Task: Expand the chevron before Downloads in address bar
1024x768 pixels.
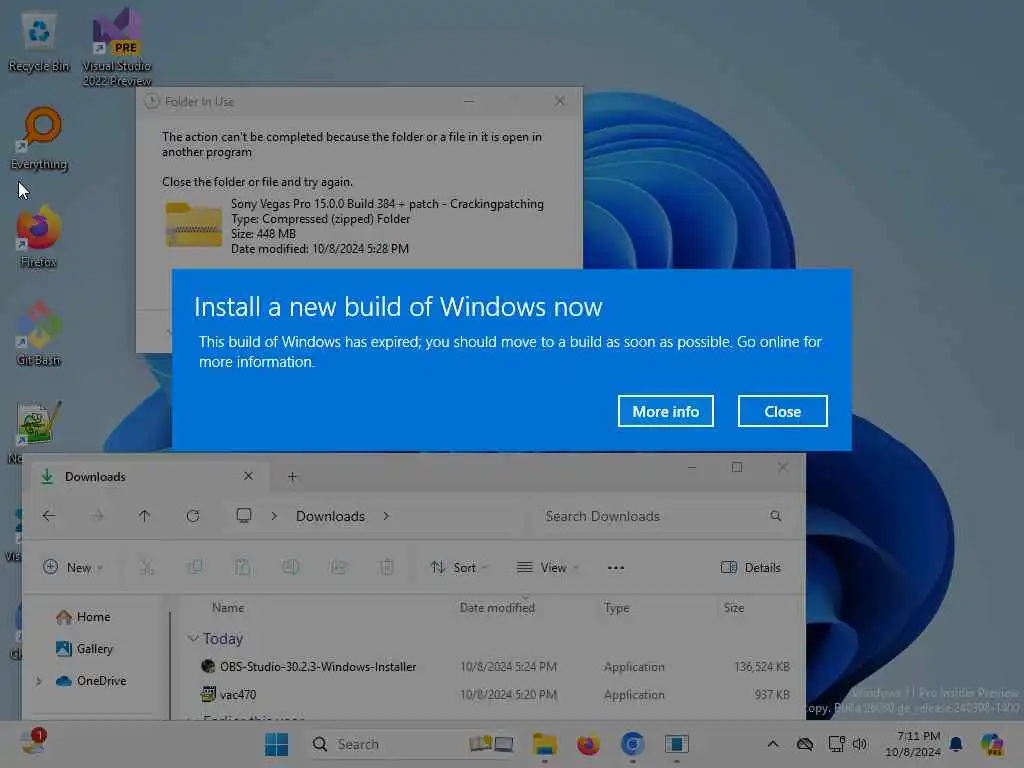Action: click(274, 516)
